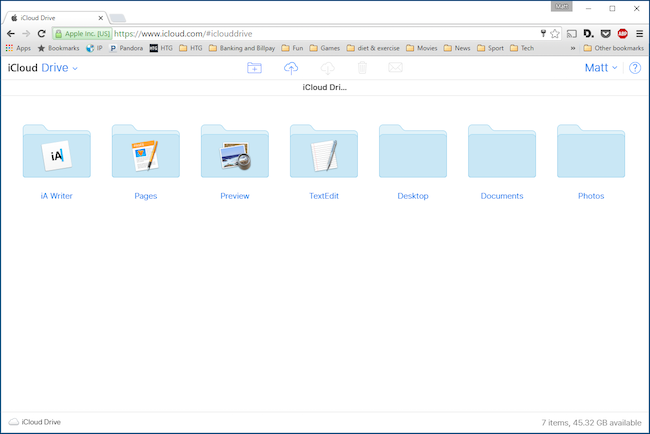Open the Chrome hamburger menu
Image resolution: width=650 pixels, height=434 pixels.
click(640, 34)
